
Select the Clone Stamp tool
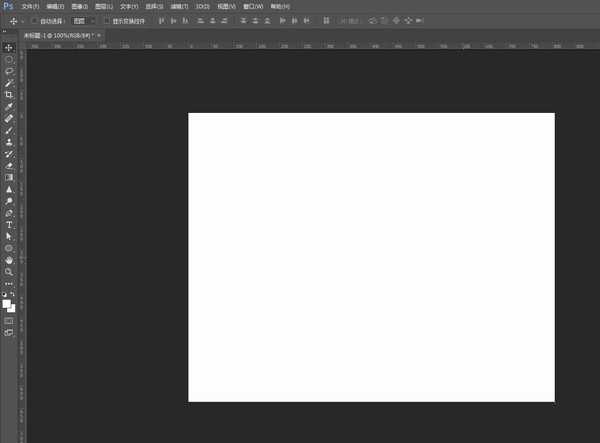pos(9,142)
